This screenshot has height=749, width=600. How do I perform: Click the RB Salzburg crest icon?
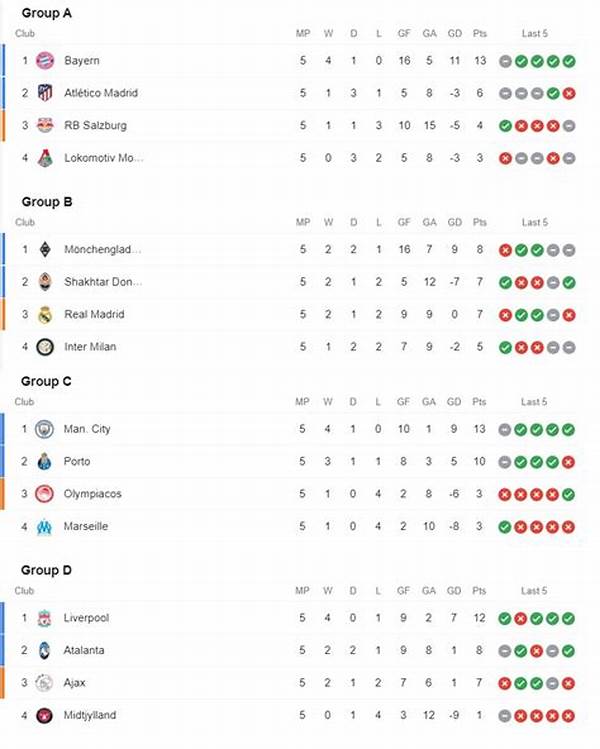44,126
